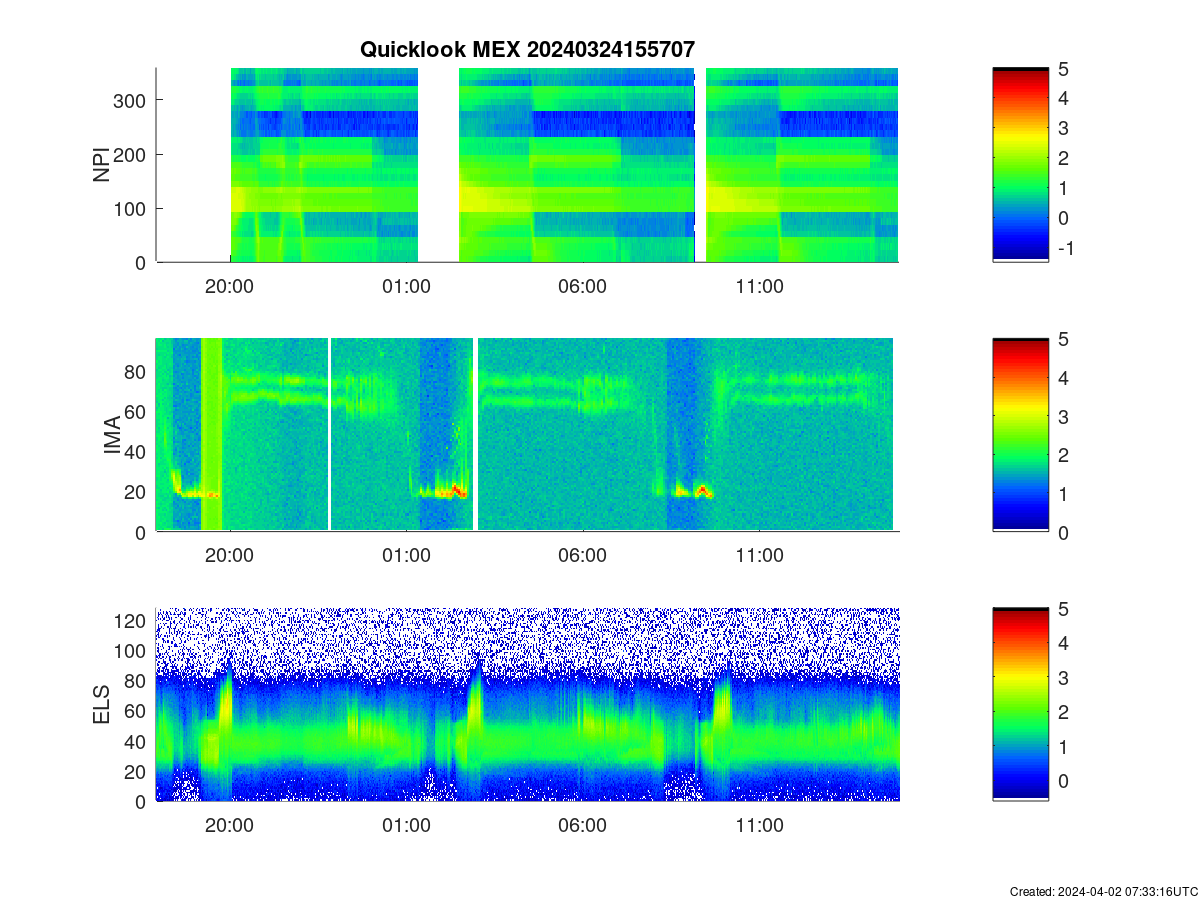
Task: Click the NPI spectrogram plot area
Action: [x=527, y=165]
